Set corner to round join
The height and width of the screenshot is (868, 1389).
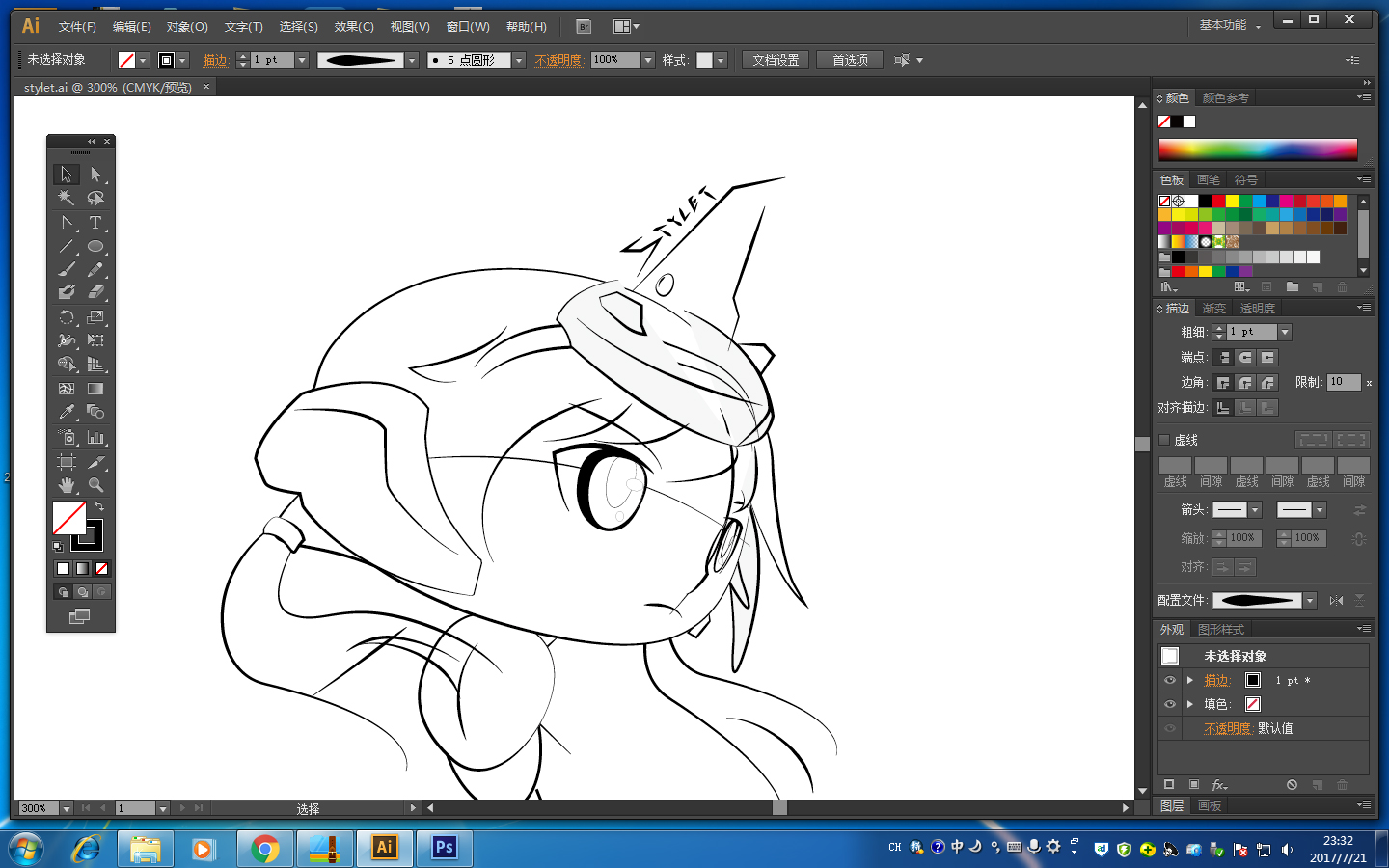[x=1245, y=383]
